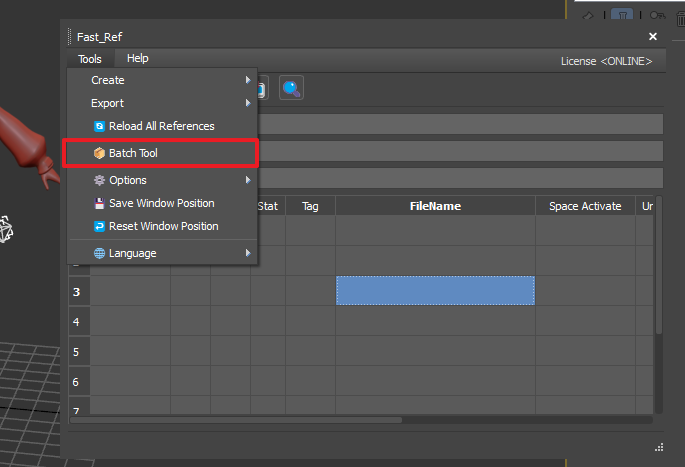Click the License ONLINE status text
This screenshot has width=685, height=467.
606,61
